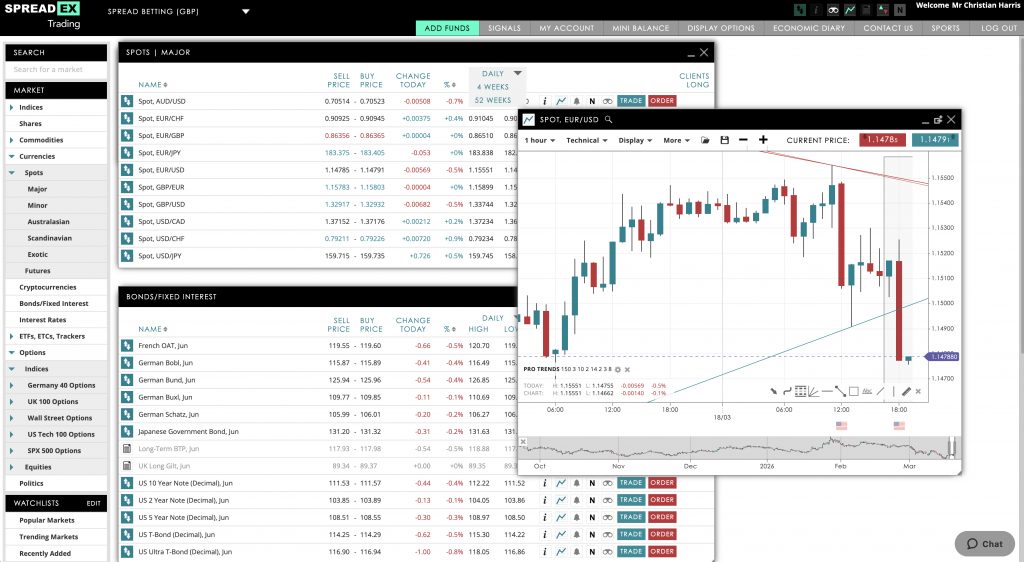Select Major under Spots tree
1024x562 pixels.
pyautogui.click(x=37, y=189)
